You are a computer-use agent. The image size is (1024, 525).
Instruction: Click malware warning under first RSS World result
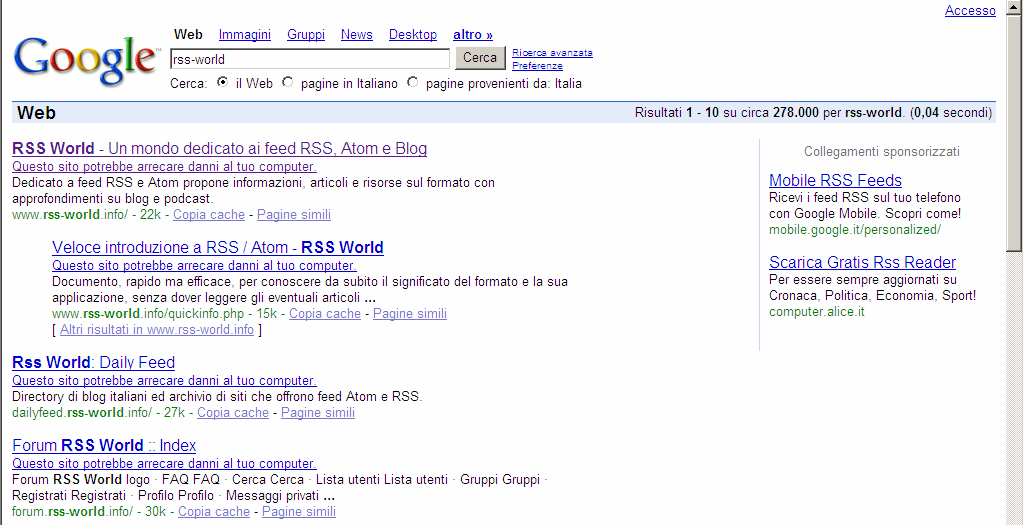165,167
